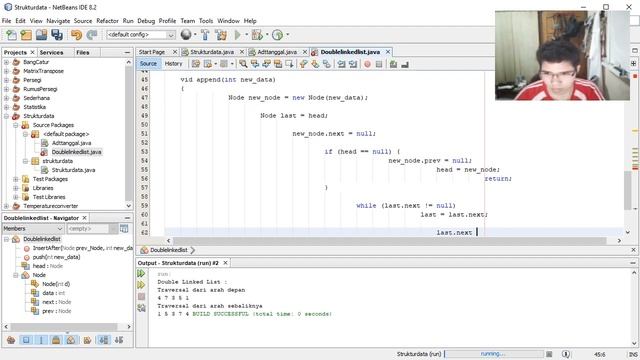
Task: Open the Source menu
Action: 83,20
